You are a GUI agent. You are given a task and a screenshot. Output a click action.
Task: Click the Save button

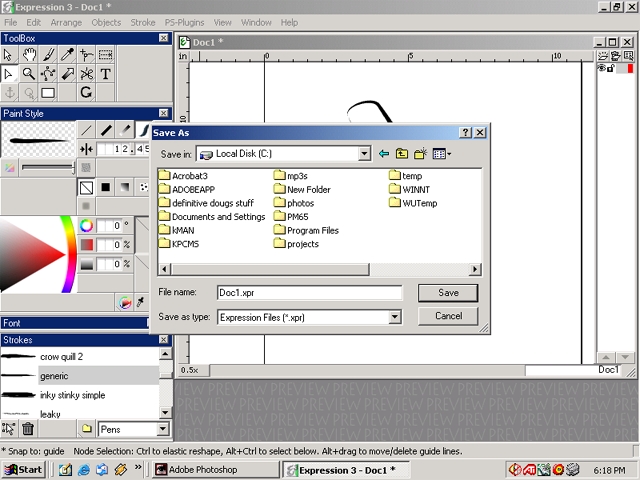tap(448, 293)
